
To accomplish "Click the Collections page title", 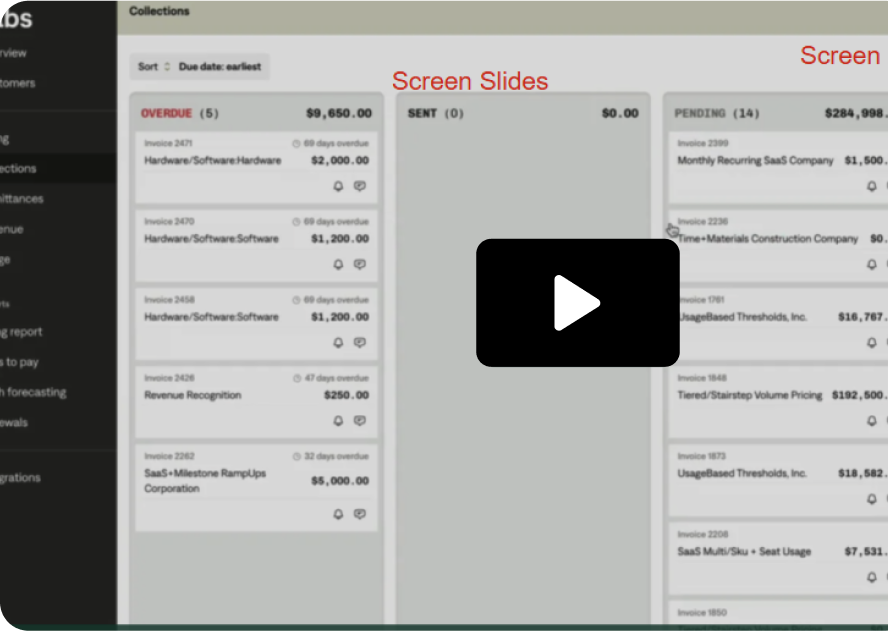I will click(159, 11).
